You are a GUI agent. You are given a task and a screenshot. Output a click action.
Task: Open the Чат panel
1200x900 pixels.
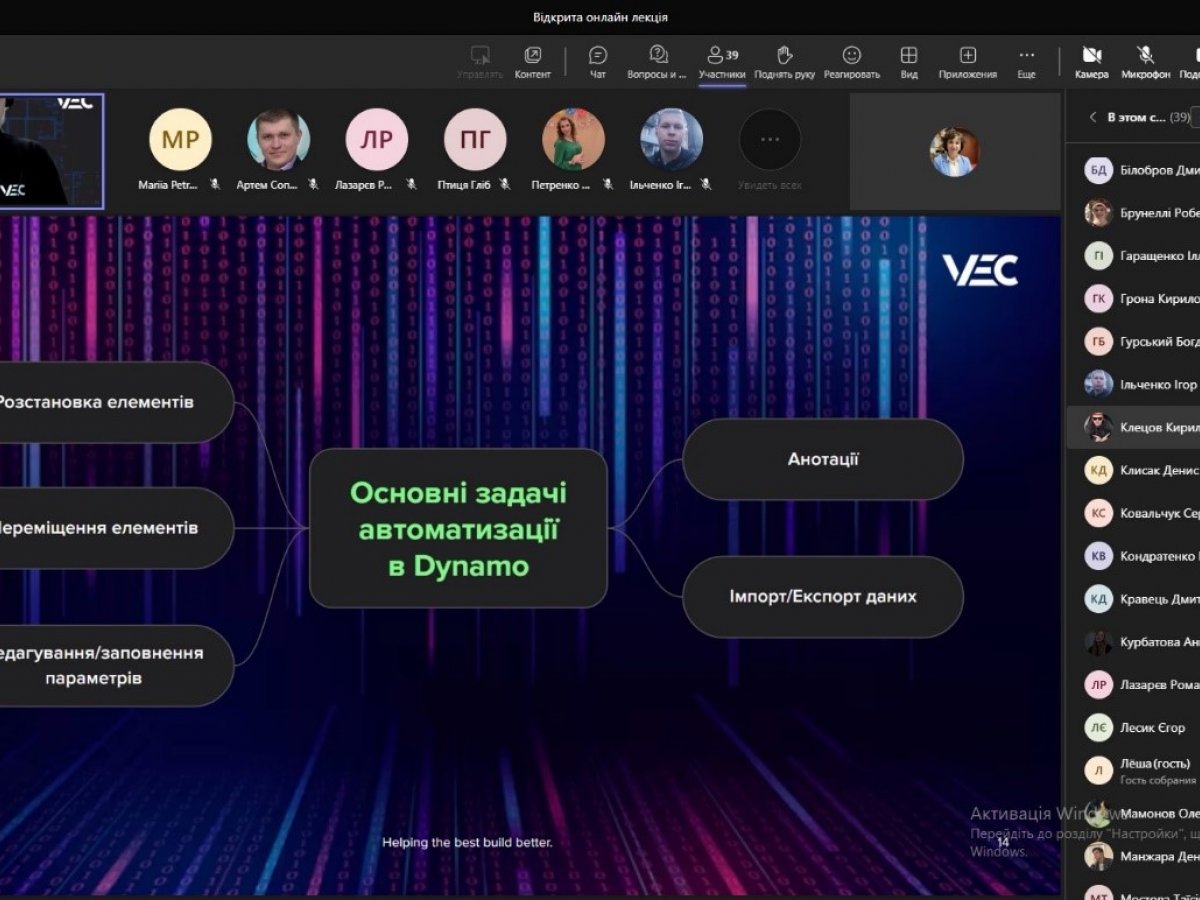point(598,62)
